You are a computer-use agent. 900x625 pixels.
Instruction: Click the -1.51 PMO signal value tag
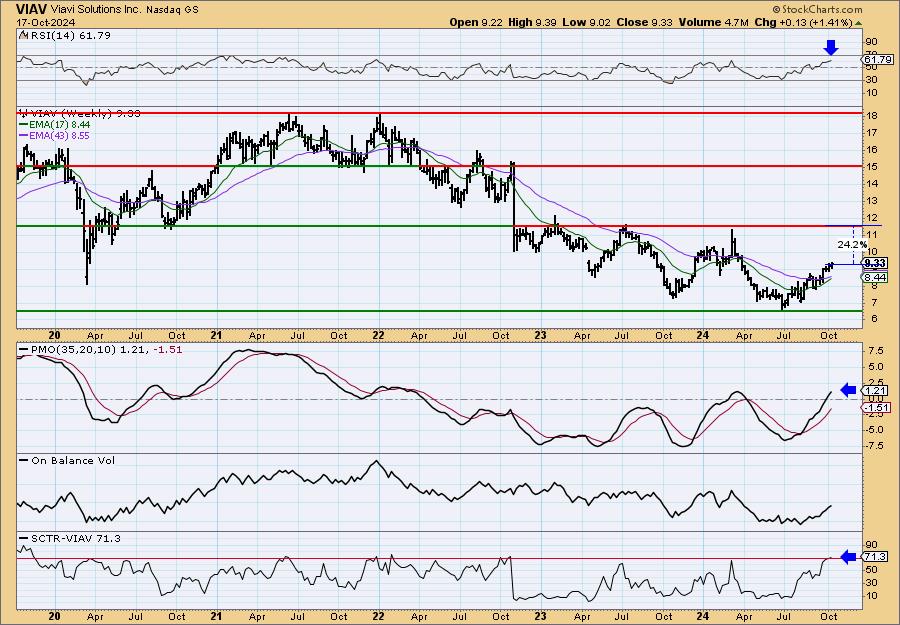(x=876, y=407)
